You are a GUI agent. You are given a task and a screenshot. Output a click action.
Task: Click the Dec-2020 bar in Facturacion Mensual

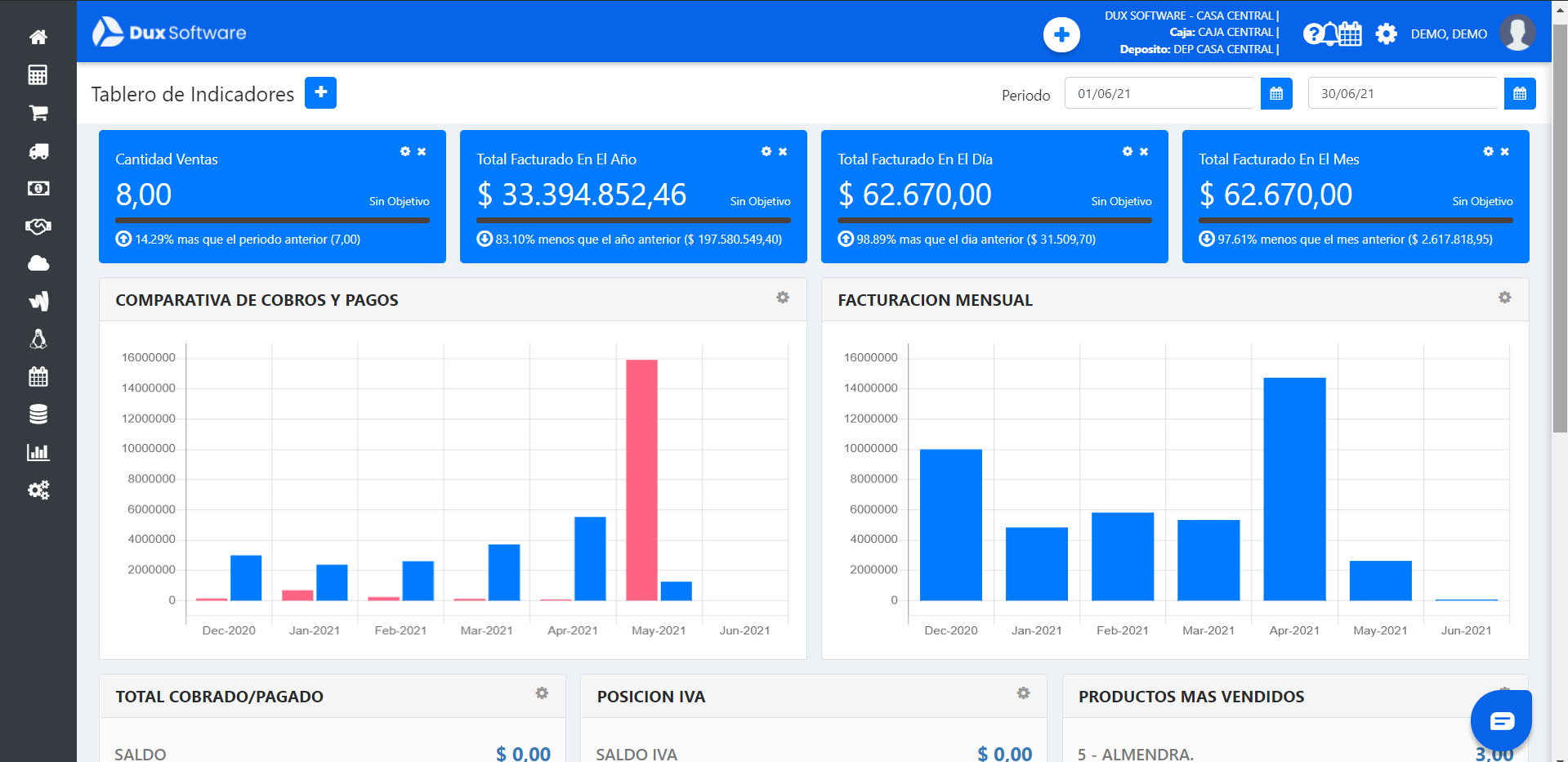tap(950, 525)
